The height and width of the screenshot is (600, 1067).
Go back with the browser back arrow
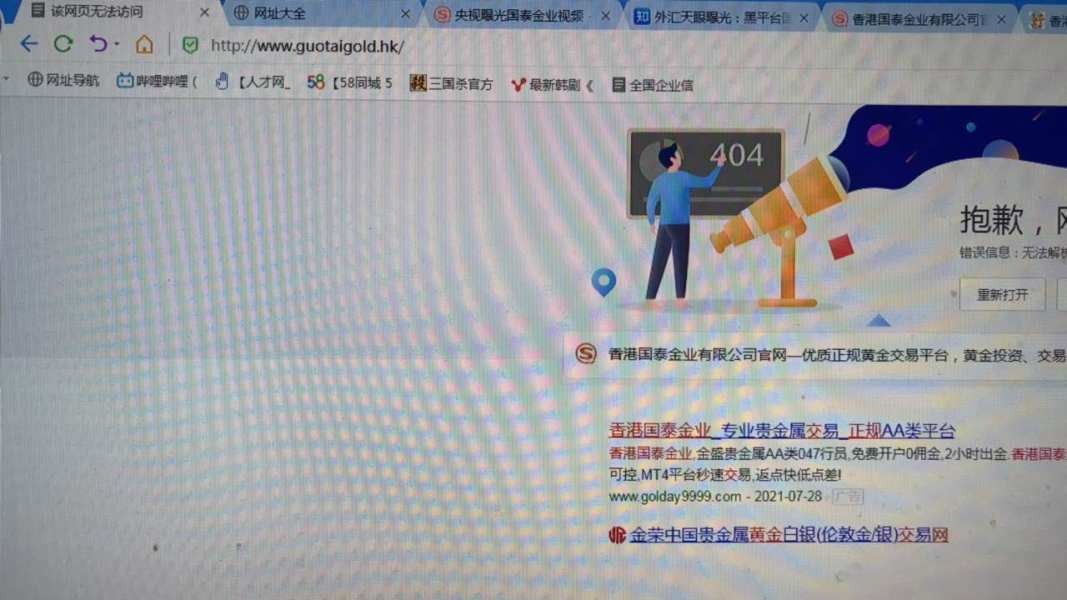pos(29,45)
